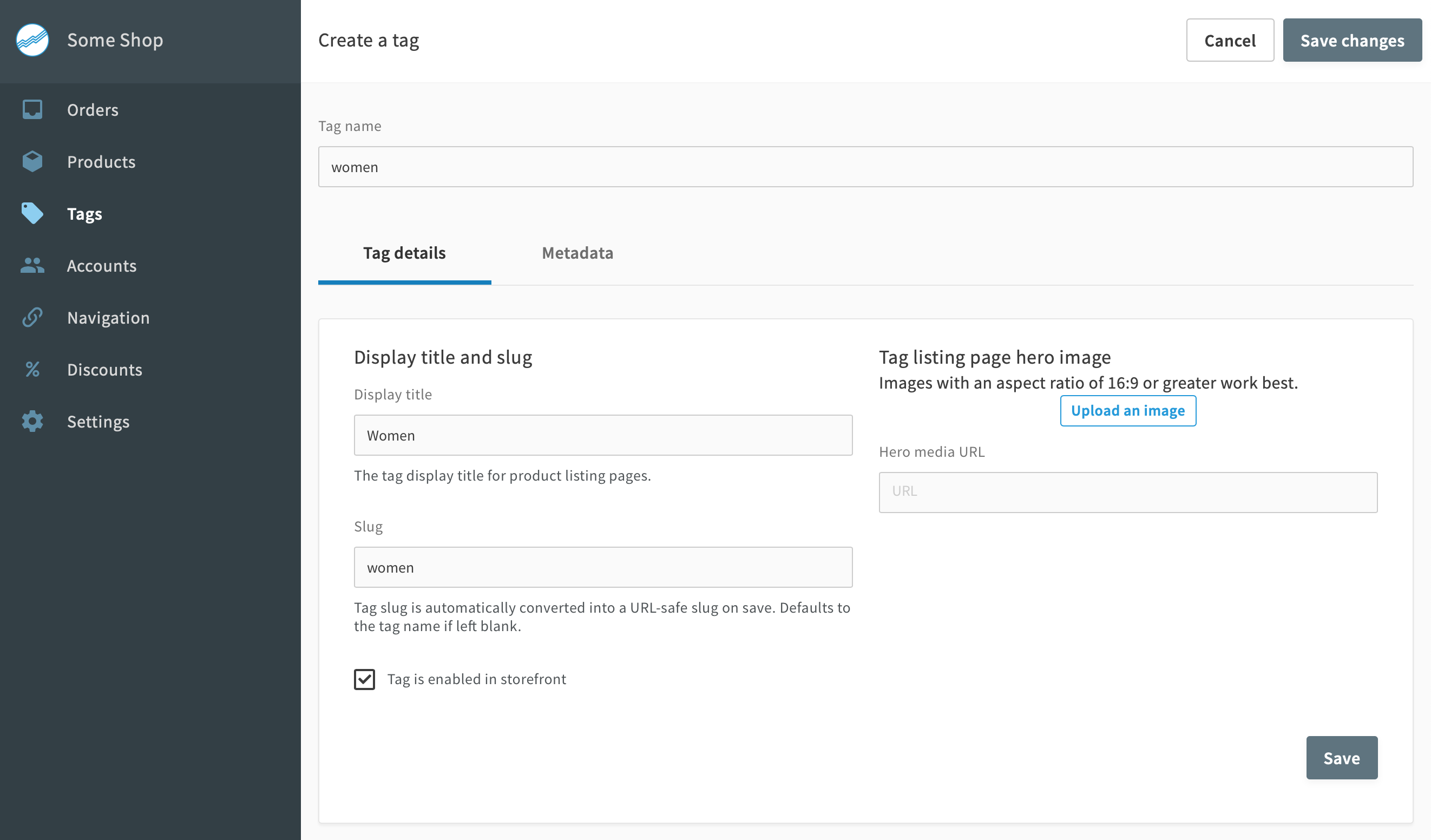This screenshot has height=840, width=1431.
Task: Click into the Display title field
Action: (602, 436)
